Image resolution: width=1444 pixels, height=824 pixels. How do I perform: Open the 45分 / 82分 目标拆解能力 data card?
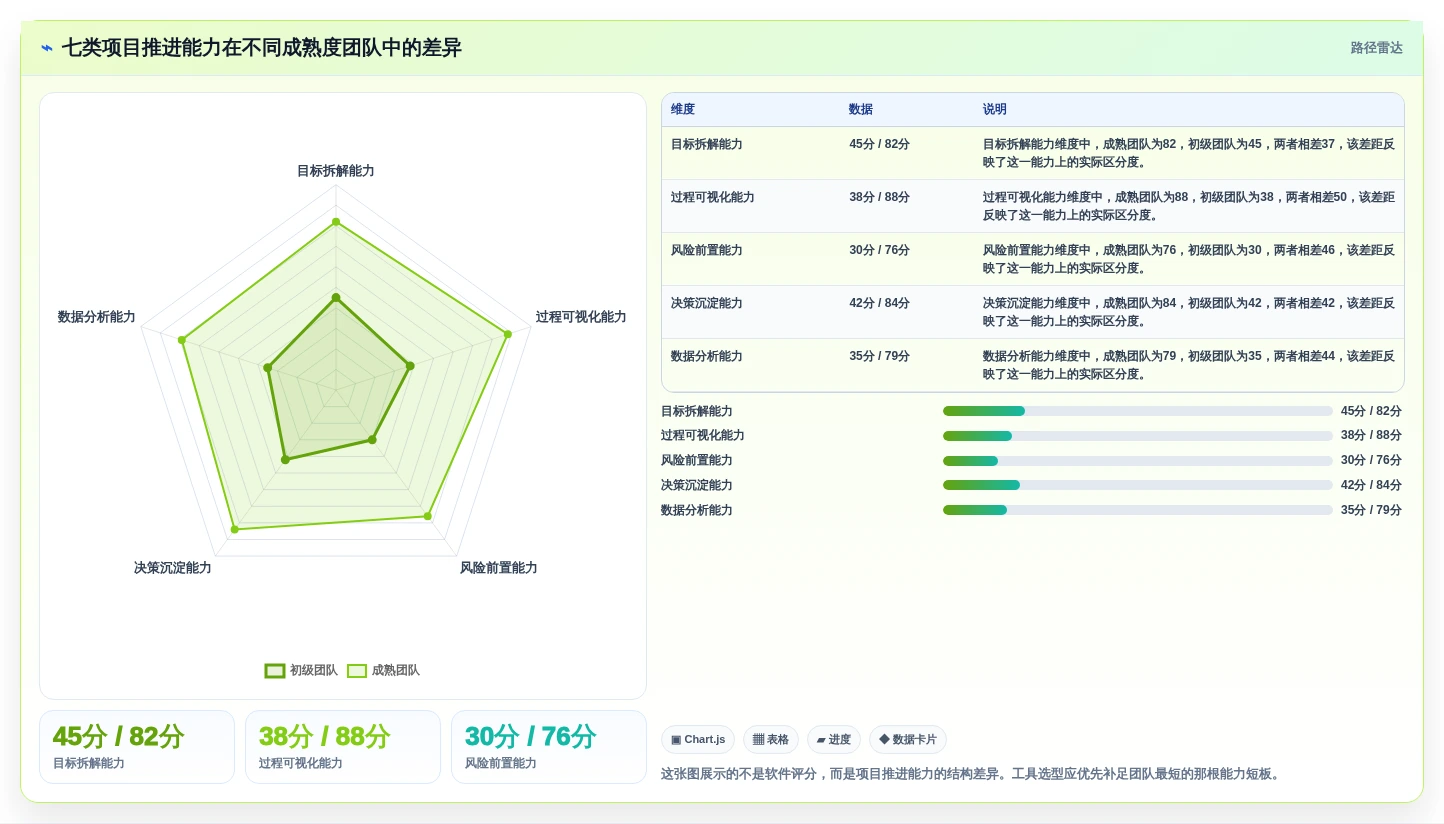point(137,747)
